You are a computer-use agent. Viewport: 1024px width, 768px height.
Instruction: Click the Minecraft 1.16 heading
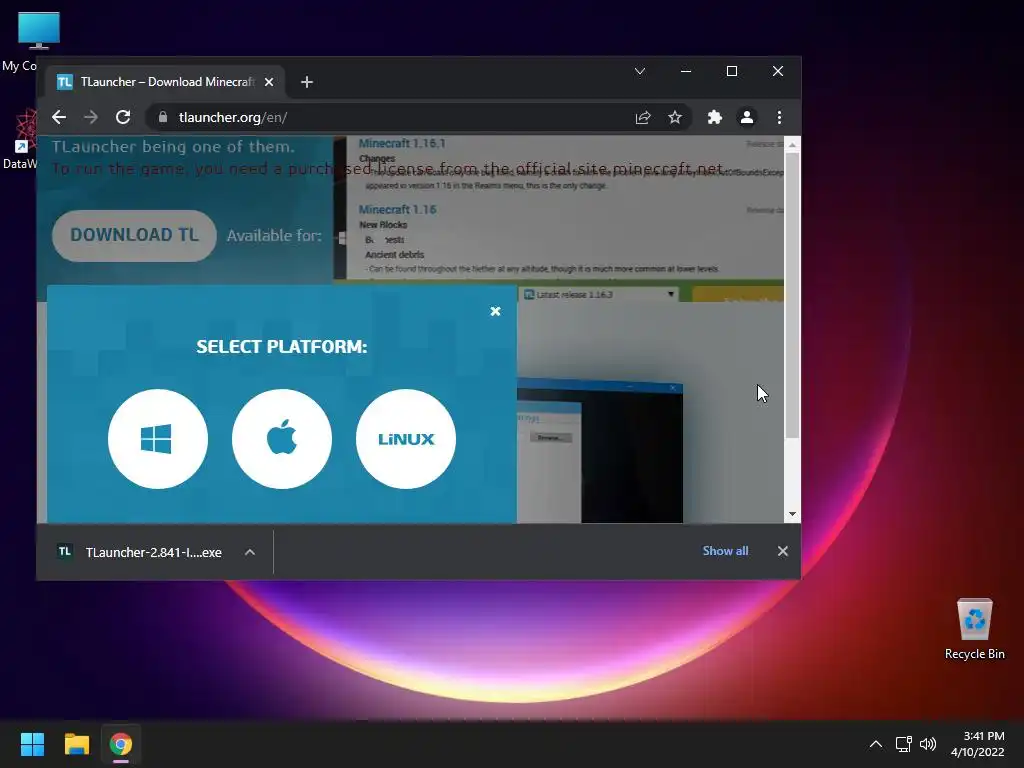coord(397,210)
